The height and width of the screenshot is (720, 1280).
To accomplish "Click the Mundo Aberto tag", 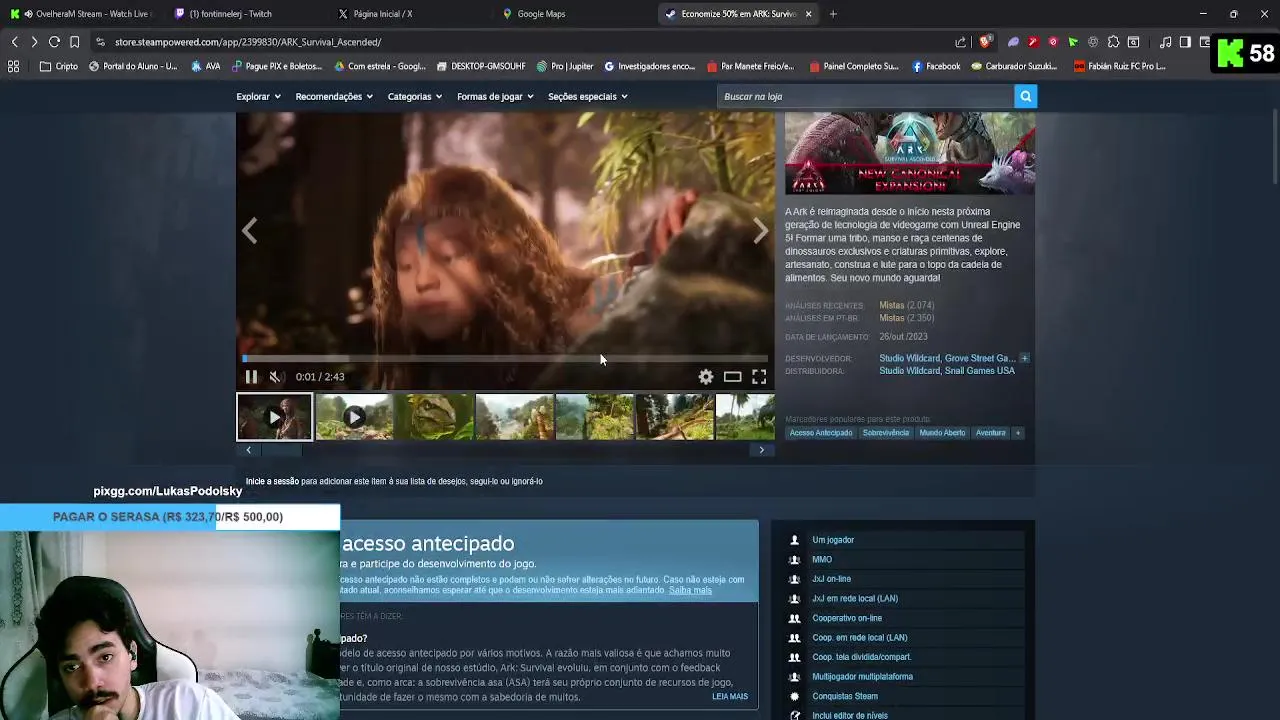I will (942, 433).
